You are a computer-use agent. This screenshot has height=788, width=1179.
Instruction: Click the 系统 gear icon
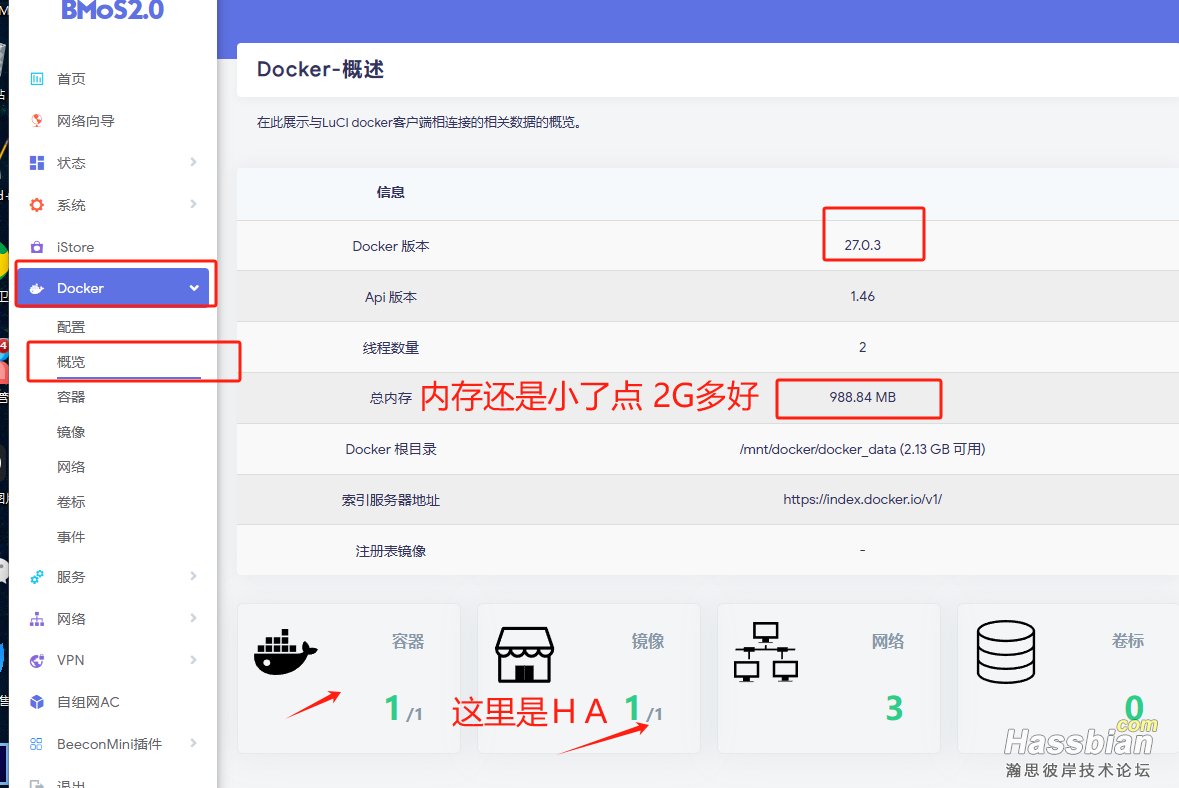pyautogui.click(x=36, y=205)
